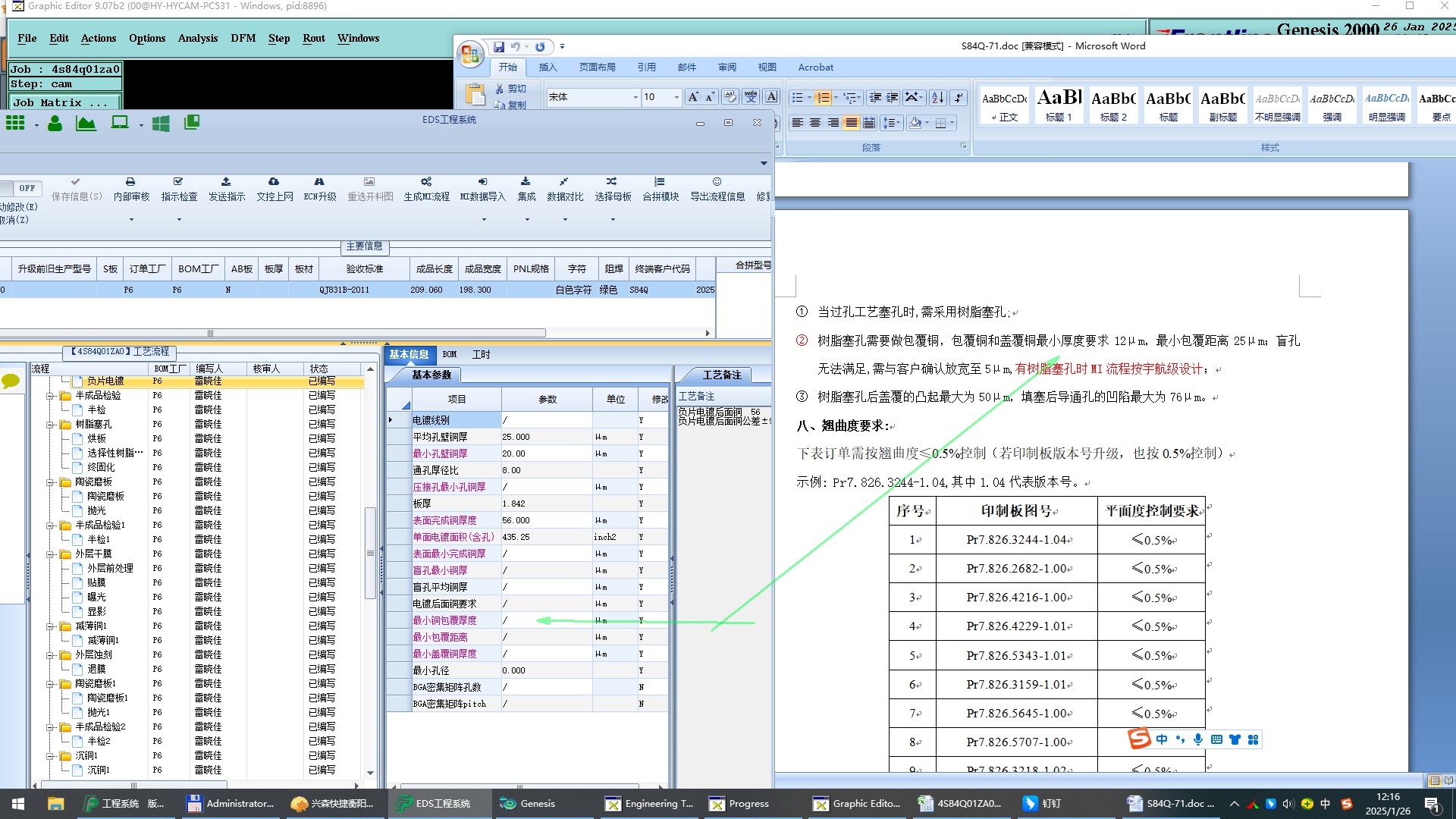This screenshot has height=819, width=1456.
Task: Click the green user profile icon
Action: click(x=55, y=124)
